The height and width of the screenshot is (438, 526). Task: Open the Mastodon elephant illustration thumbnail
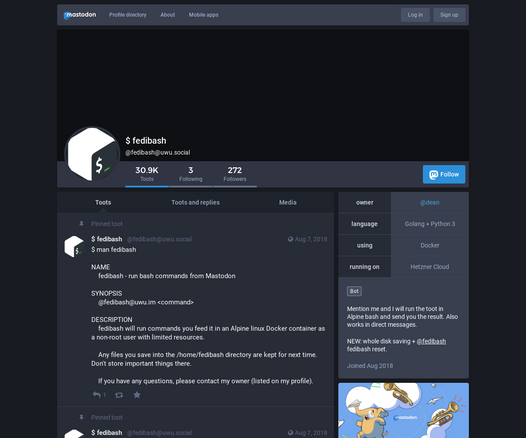click(x=404, y=410)
